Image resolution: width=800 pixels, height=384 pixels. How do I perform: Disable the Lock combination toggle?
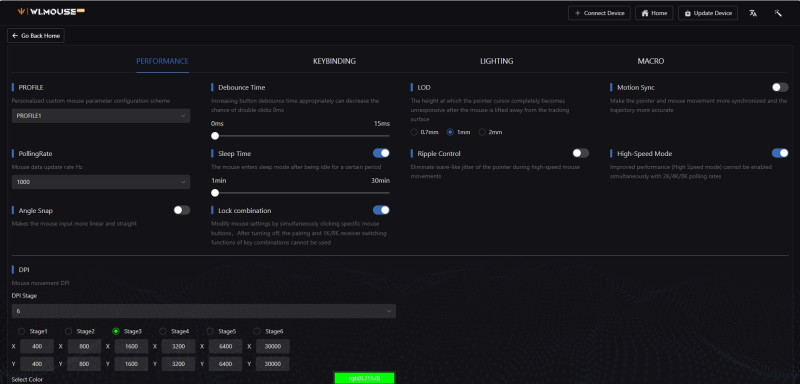coord(381,210)
